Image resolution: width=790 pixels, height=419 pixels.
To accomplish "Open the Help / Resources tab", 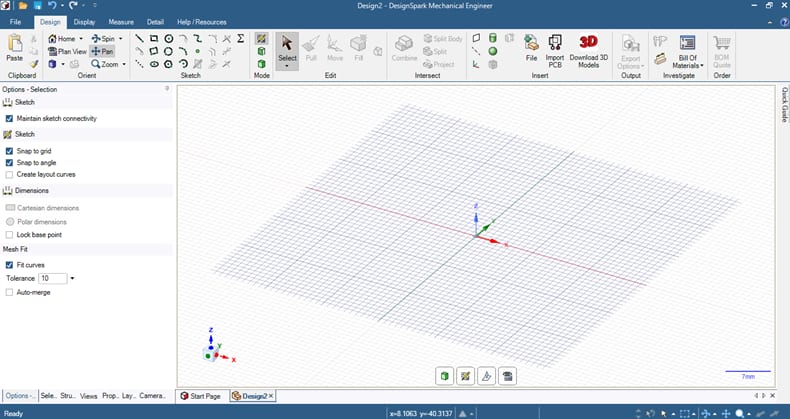I will pos(202,22).
